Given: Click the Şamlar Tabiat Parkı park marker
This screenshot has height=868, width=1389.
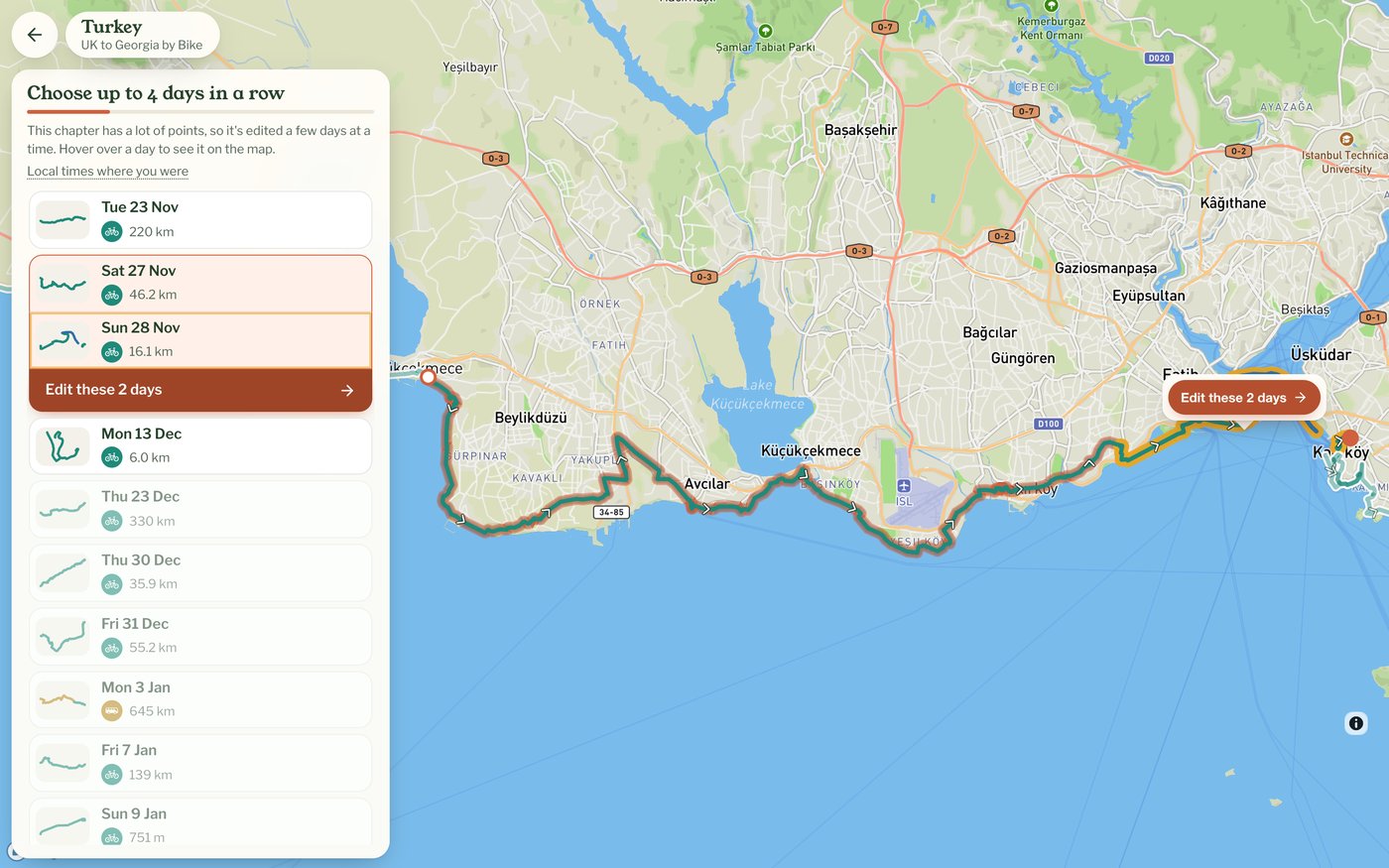Looking at the screenshot, I should coord(765,32).
